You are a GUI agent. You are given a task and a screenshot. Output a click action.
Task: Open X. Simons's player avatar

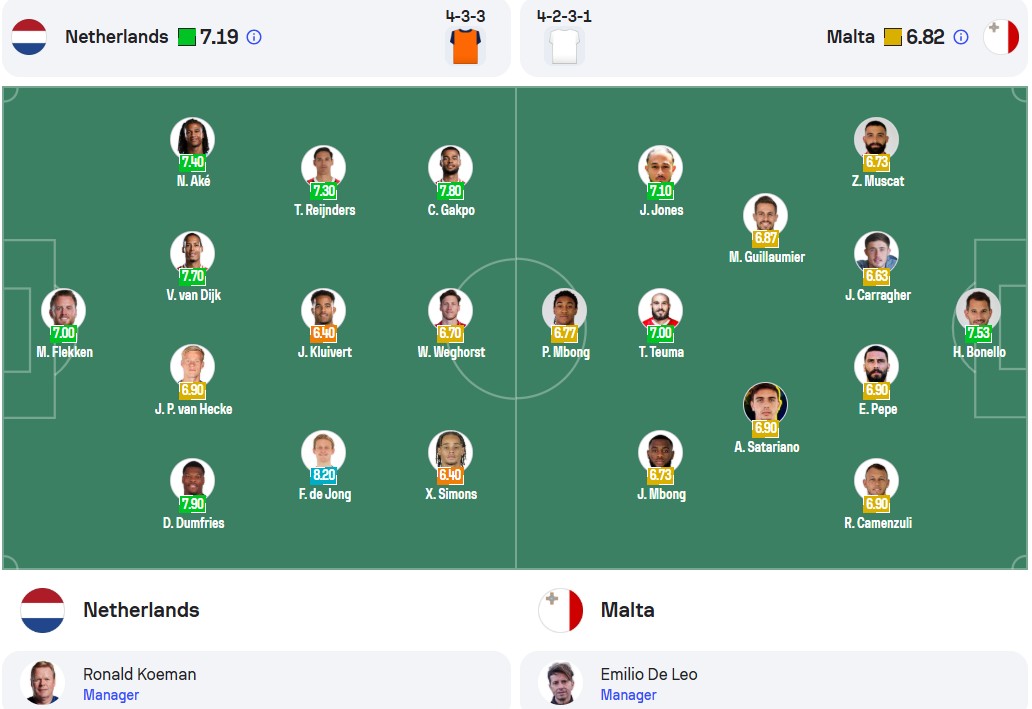click(450, 452)
